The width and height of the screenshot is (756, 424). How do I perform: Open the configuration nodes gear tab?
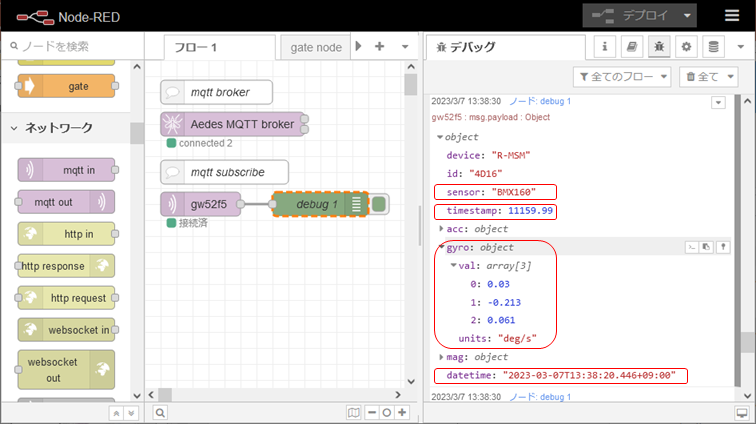tap(686, 46)
